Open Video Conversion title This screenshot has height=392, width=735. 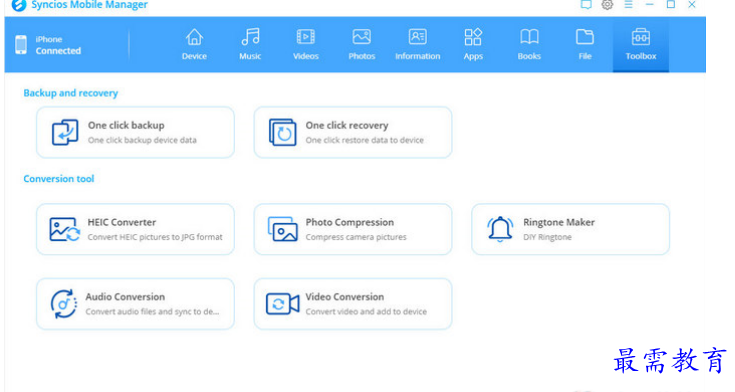pyautogui.click(x=345, y=297)
